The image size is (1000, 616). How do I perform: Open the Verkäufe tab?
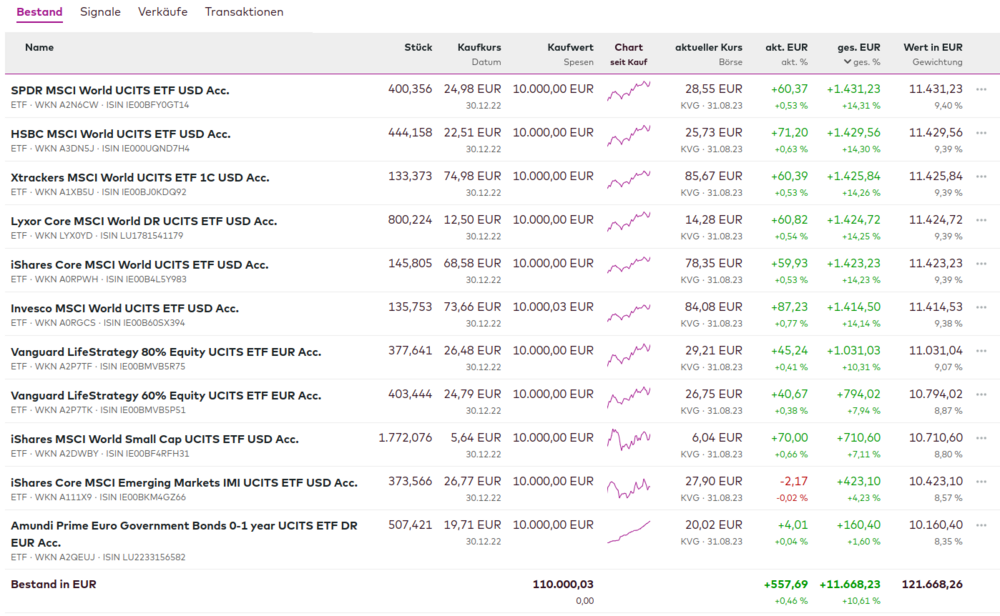tap(162, 12)
